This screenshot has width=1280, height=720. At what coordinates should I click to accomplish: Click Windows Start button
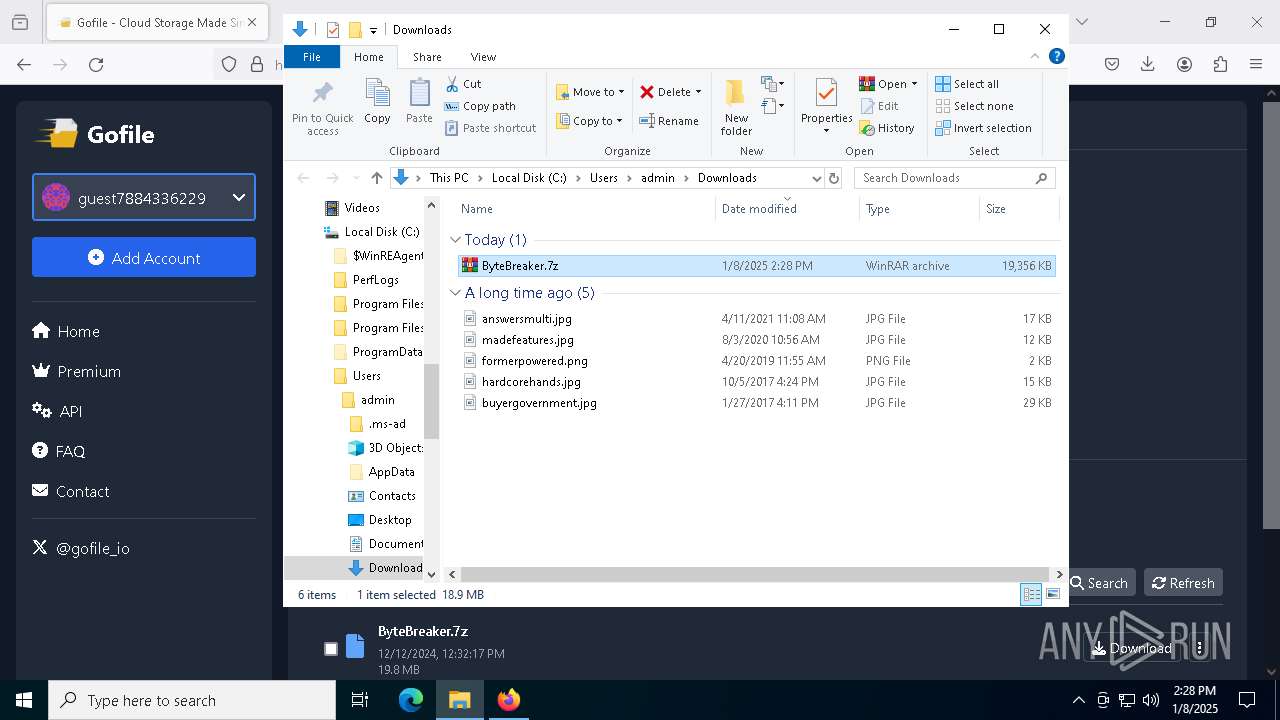[x=24, y=700]
